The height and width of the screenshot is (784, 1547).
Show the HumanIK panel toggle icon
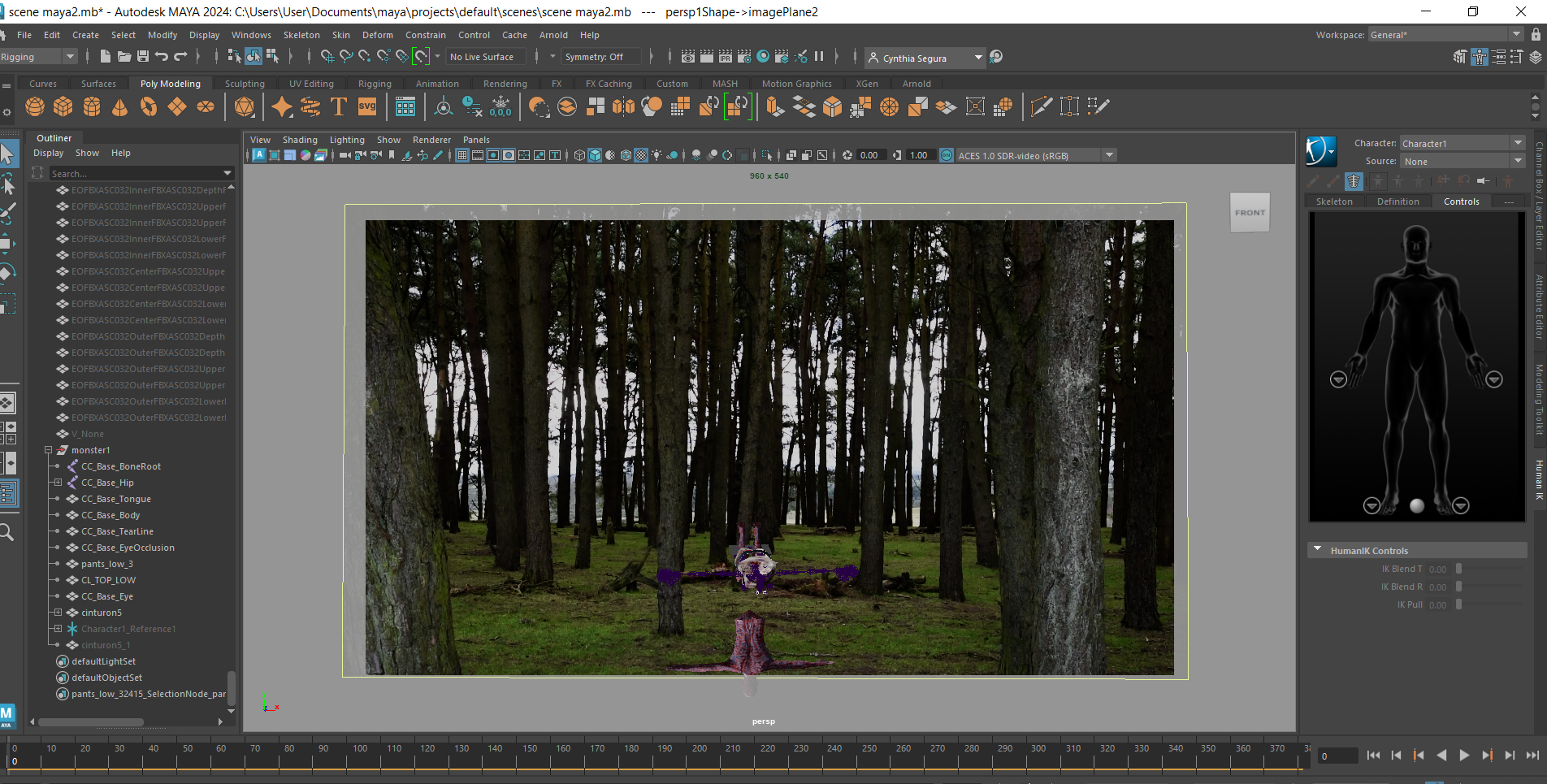[x=1480, y=57]
